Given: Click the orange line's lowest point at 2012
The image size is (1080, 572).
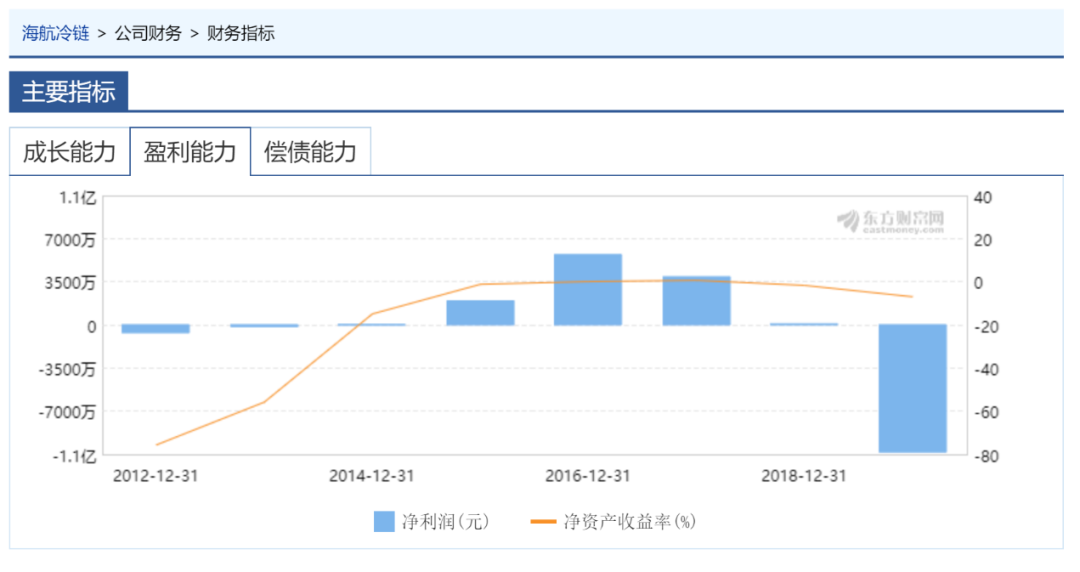Looking at the screenshot, I should coord(156,444).
